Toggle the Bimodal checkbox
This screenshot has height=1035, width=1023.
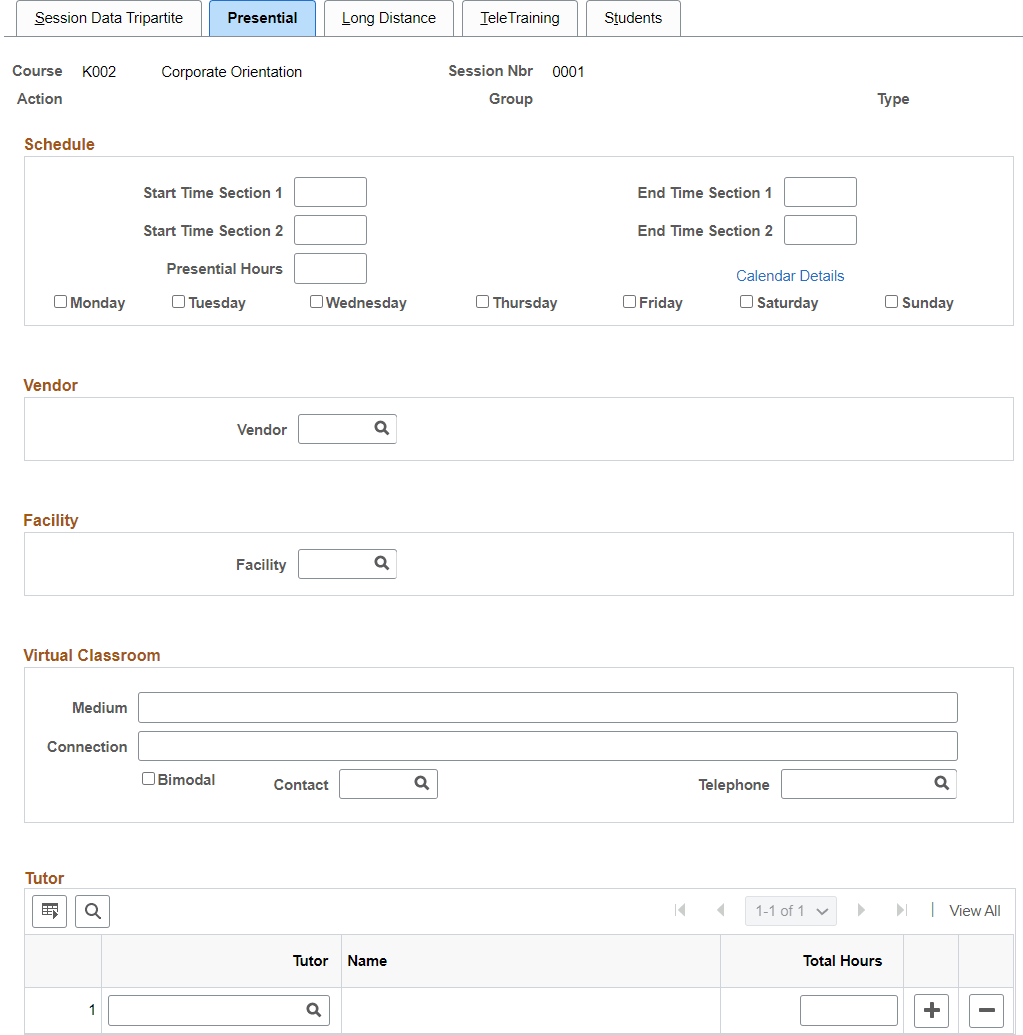coord(148,779)
